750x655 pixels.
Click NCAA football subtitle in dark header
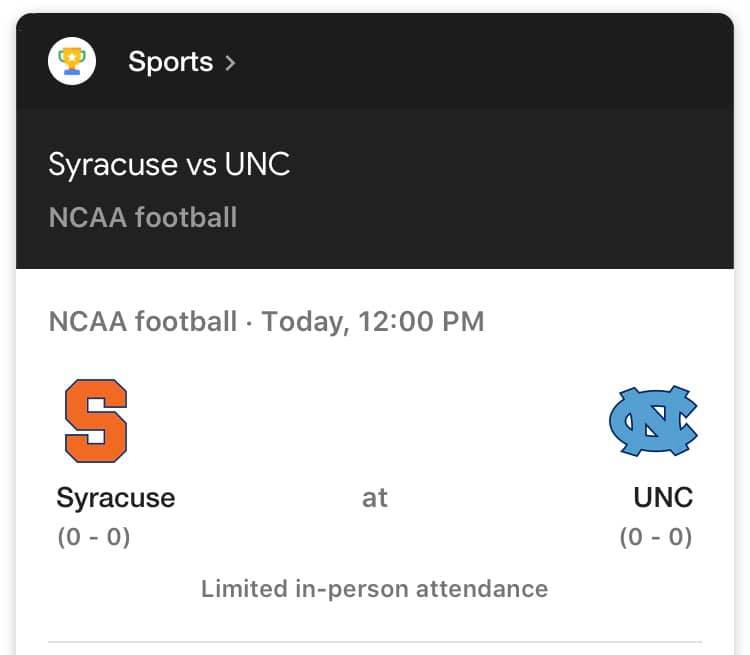coord(142,216)
